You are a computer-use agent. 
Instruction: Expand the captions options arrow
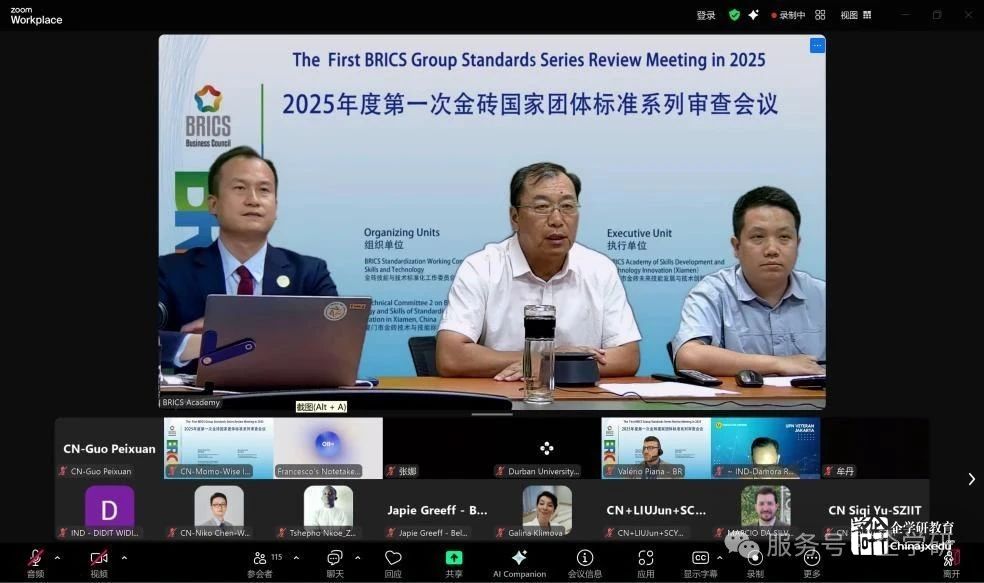tap(724, 558)
